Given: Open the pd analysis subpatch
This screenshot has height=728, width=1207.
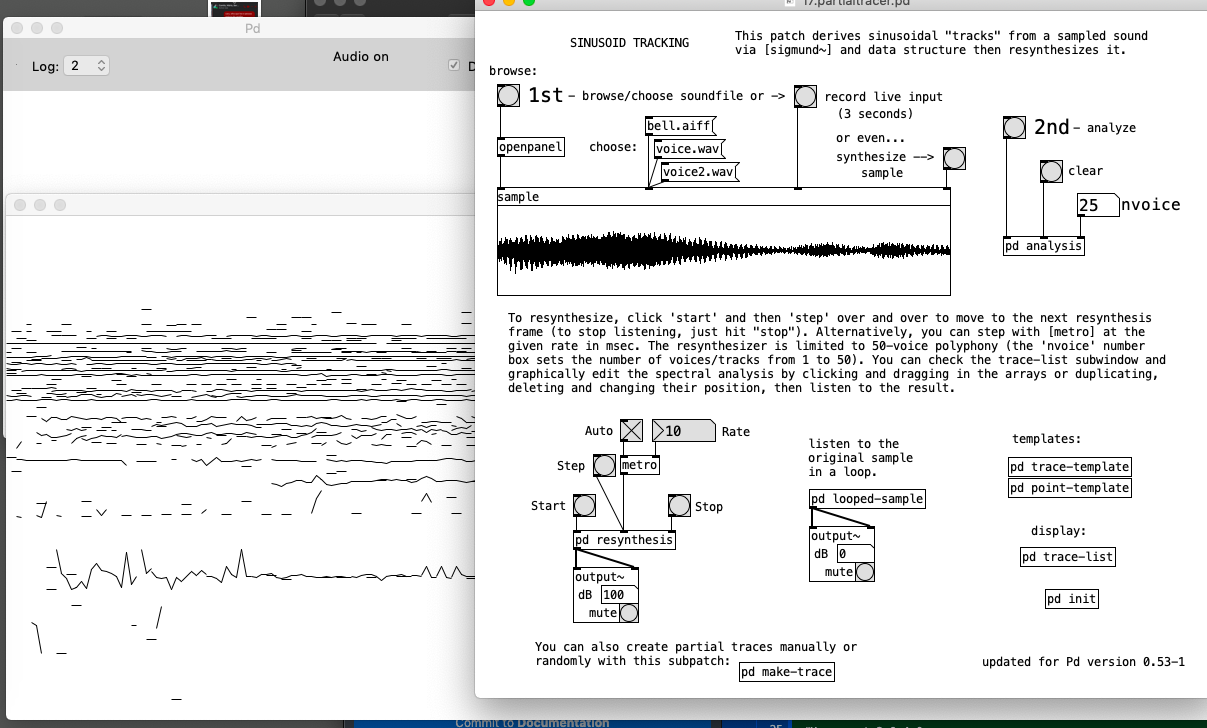Looking at the screenshot, I should [x=1043, y=245].
